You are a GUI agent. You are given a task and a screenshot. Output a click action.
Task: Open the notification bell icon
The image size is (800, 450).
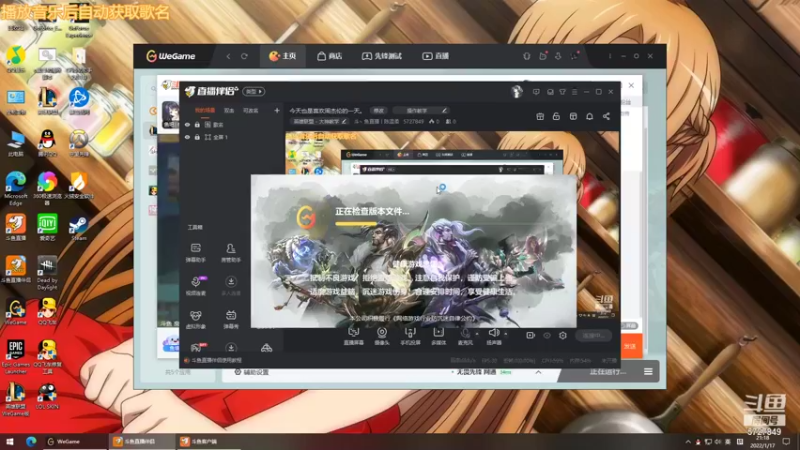[589, 116]
